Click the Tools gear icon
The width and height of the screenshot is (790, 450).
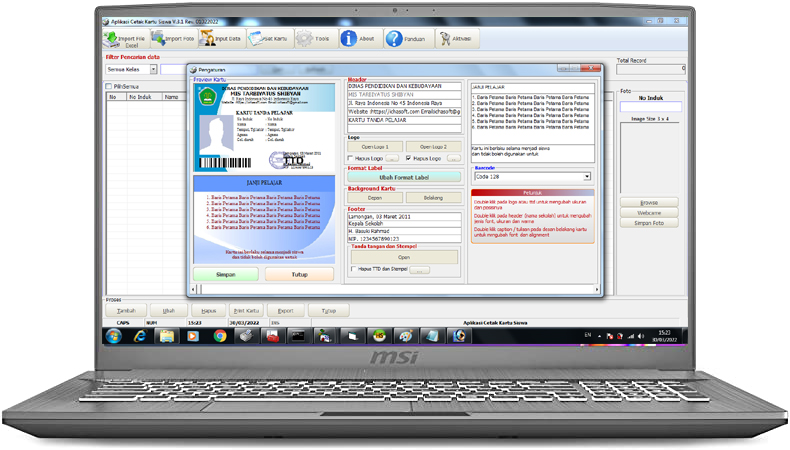click(x=304, y=39)
